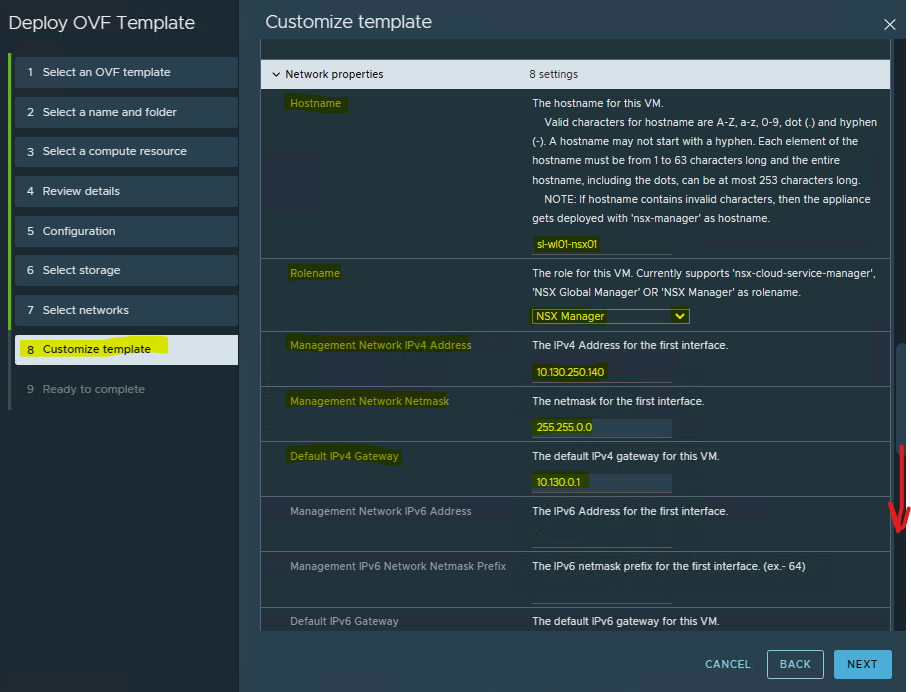Click the Next button
Screen dimensions: 911x692
[x=862, y=664]
